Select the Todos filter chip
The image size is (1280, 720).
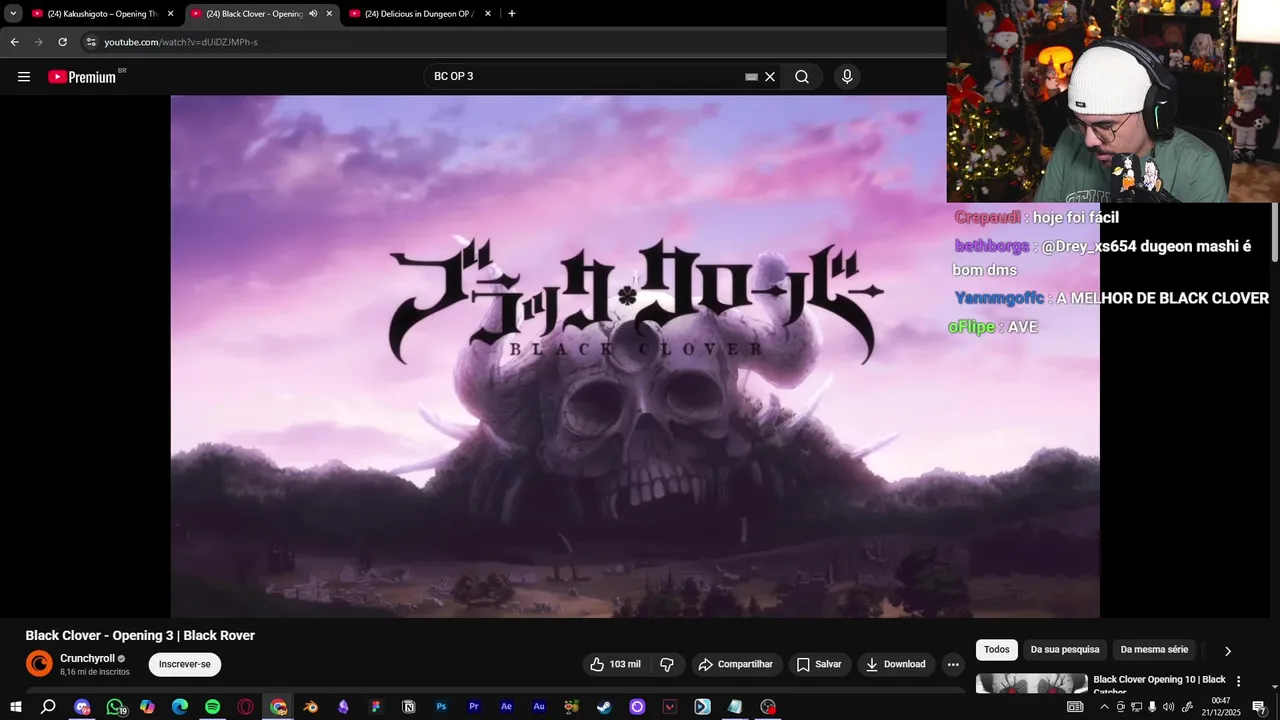pos(997,650)
